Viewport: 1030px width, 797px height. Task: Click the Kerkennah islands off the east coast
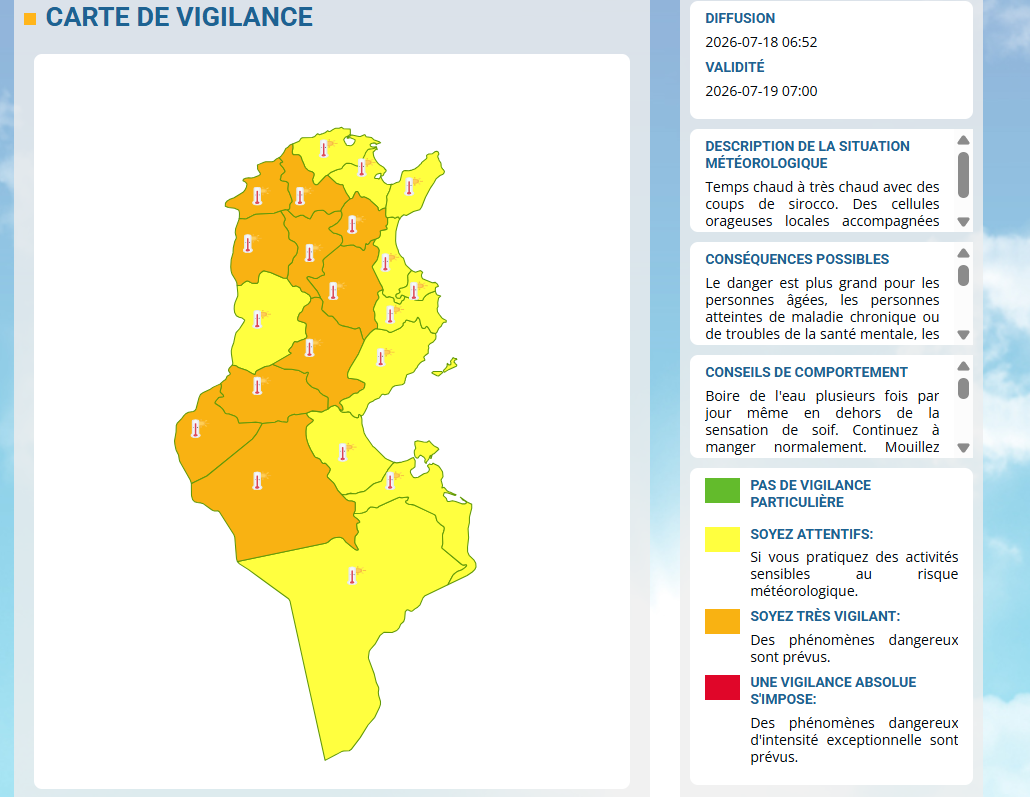pos(445,367)
